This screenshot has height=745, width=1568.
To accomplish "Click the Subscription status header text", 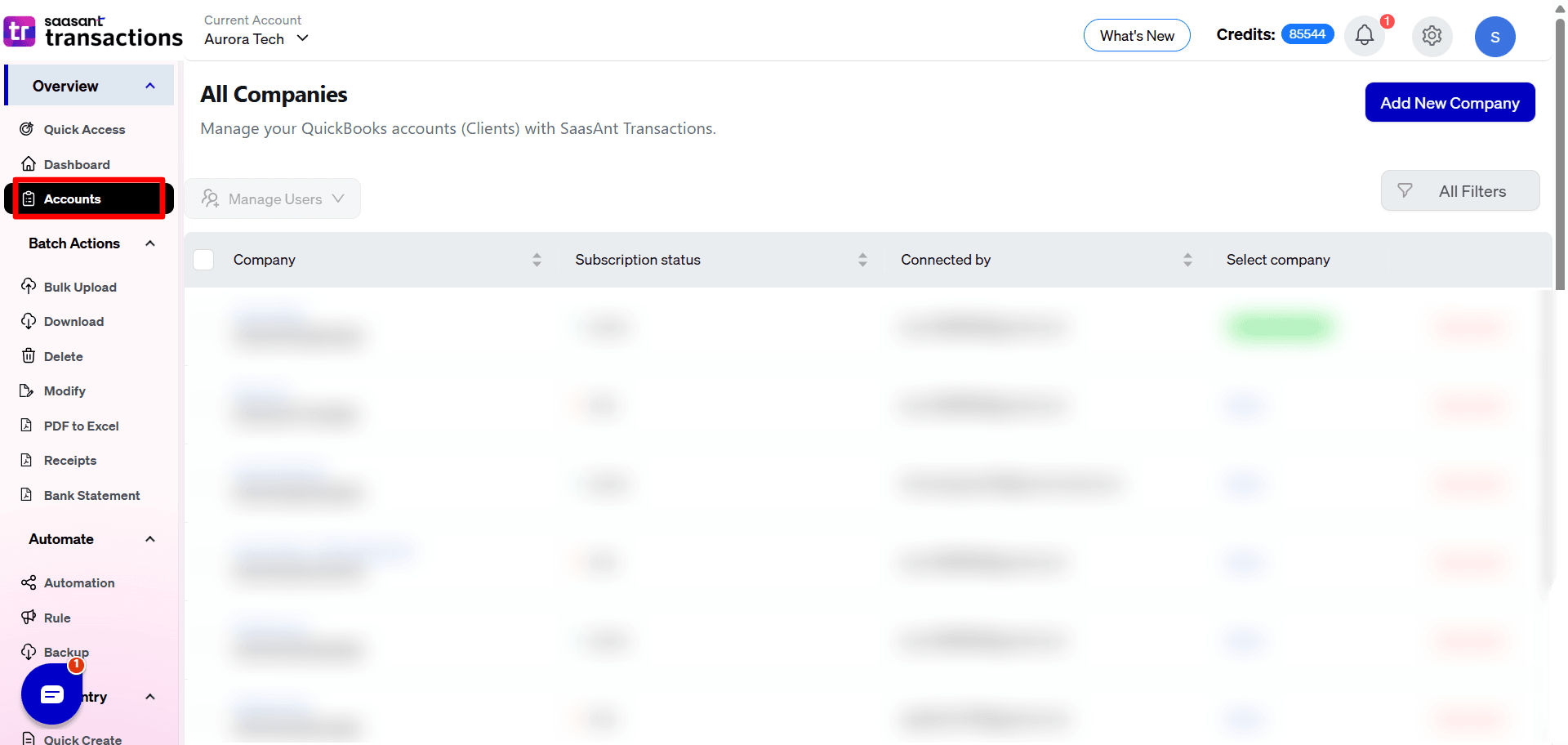I will [638, 260].
